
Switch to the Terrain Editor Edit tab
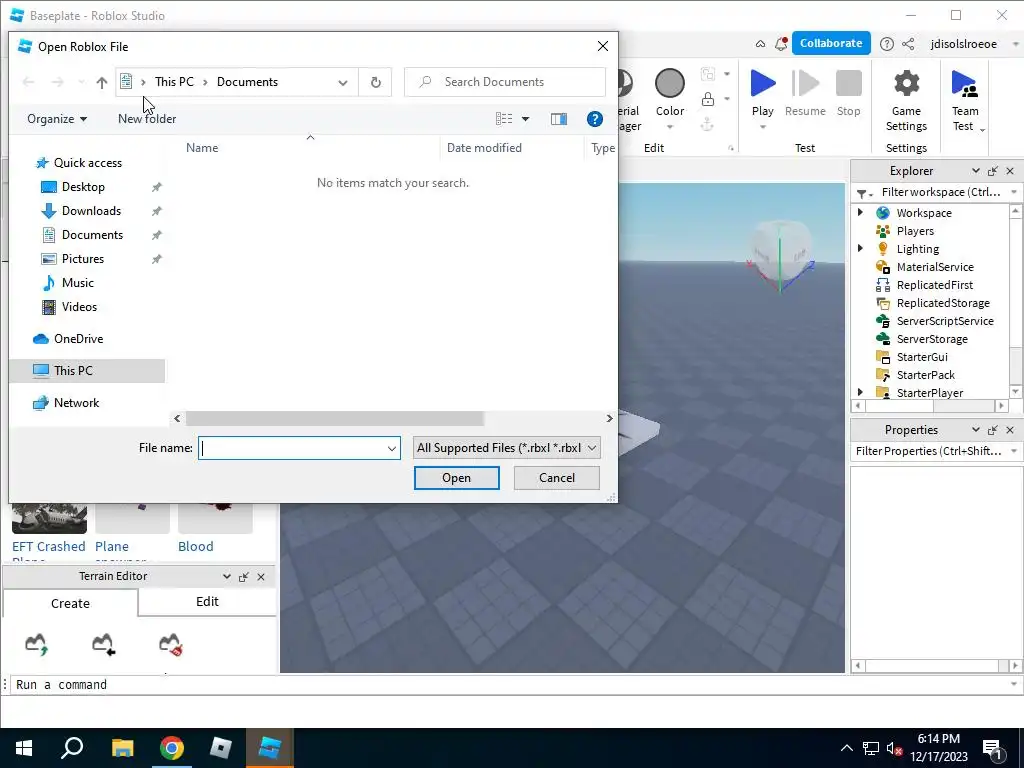(207, 601)
